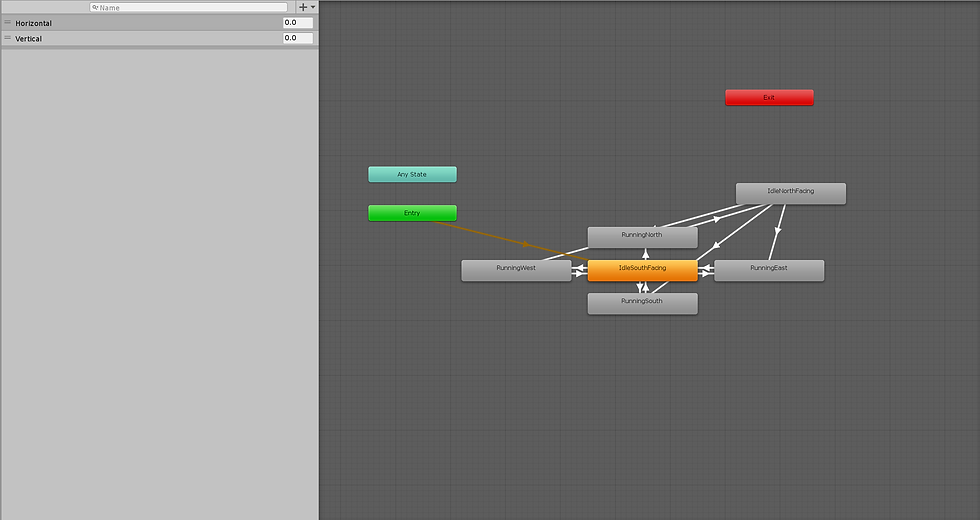The image size is (980, 520).
Task: Select transition from IdleNorthFacing to RunningEast
Action: click(x=778, y=231)
